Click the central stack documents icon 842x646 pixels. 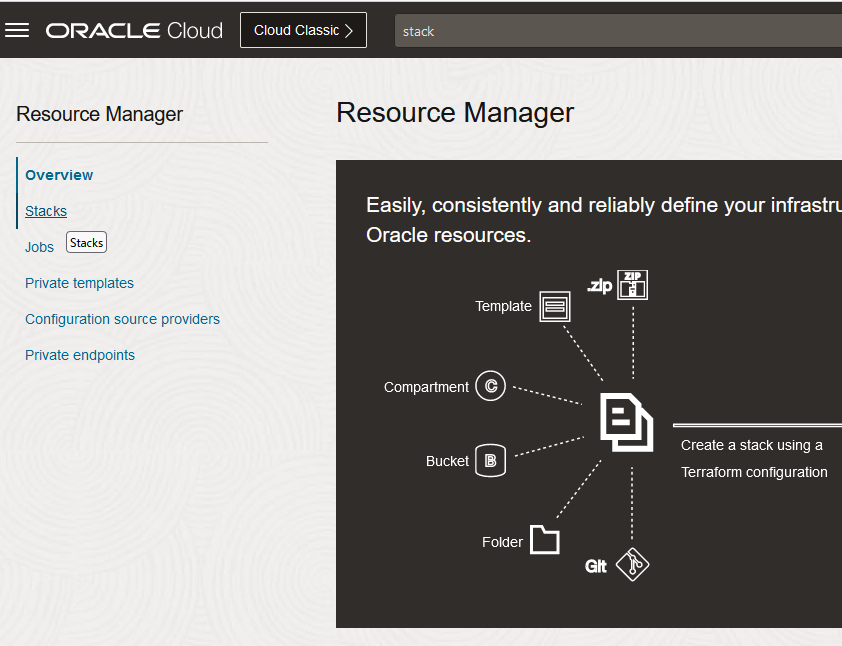pos(626,422)
